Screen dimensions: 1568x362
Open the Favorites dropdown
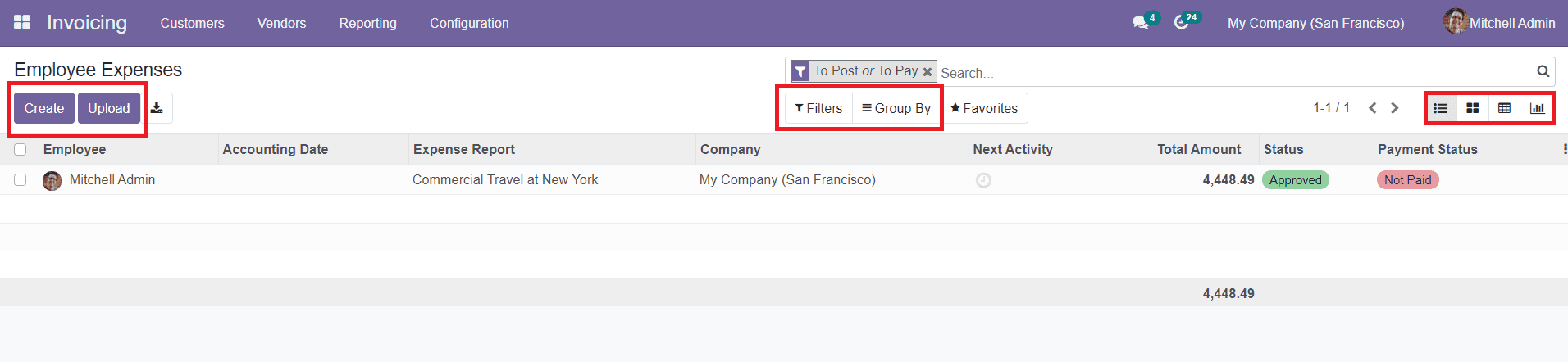pos(984,108)
